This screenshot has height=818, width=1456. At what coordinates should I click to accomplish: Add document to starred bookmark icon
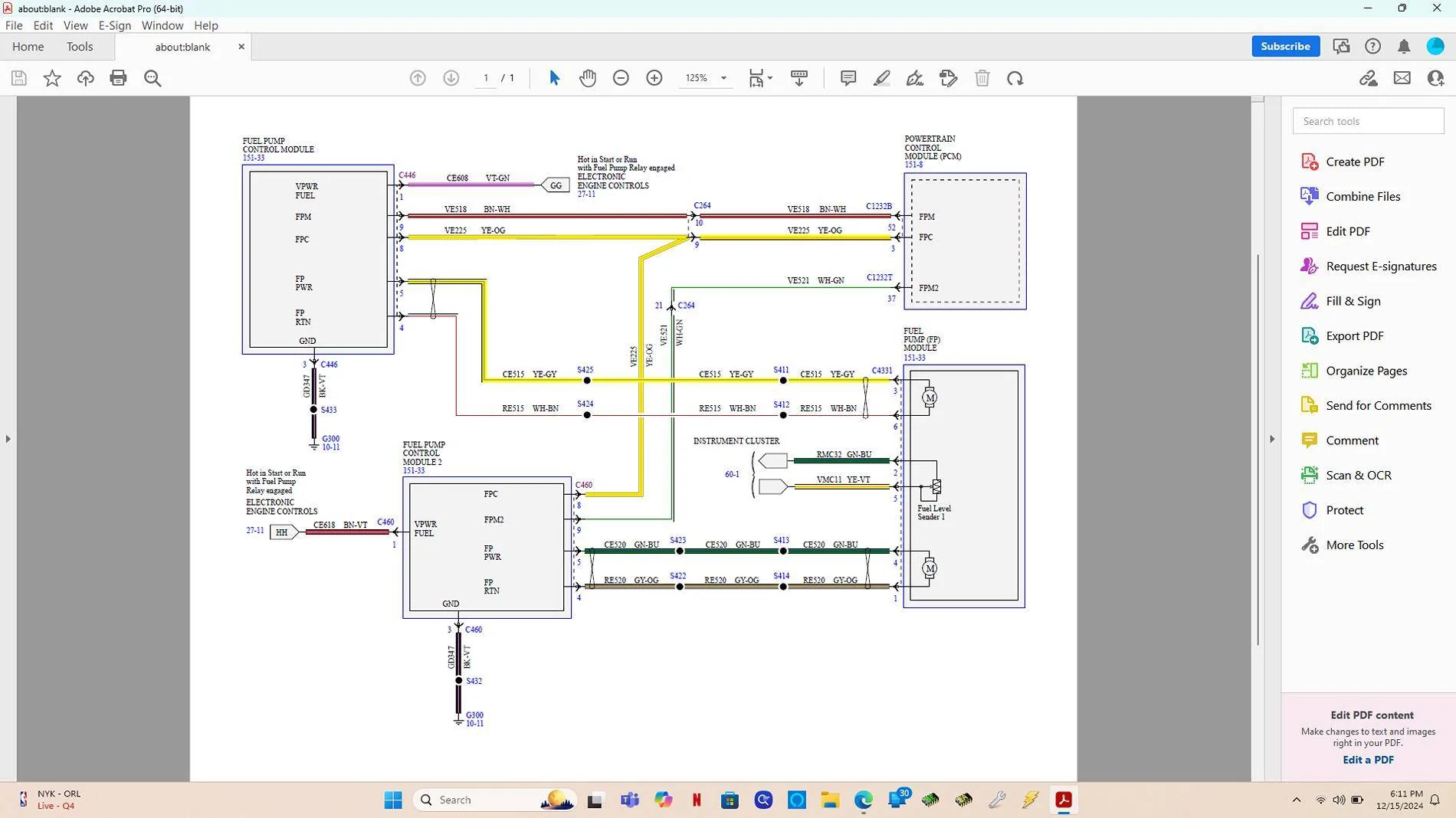pos(52,78)
